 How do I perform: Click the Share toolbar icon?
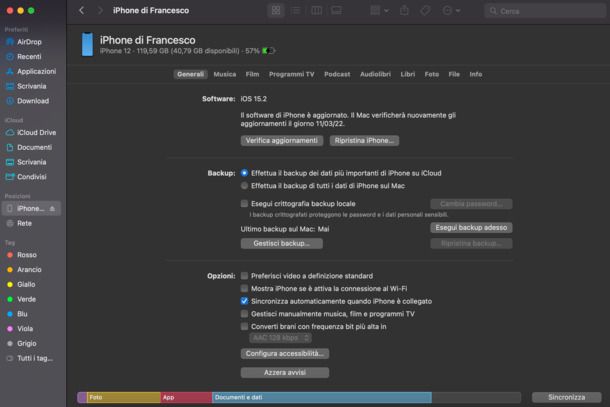404,11
